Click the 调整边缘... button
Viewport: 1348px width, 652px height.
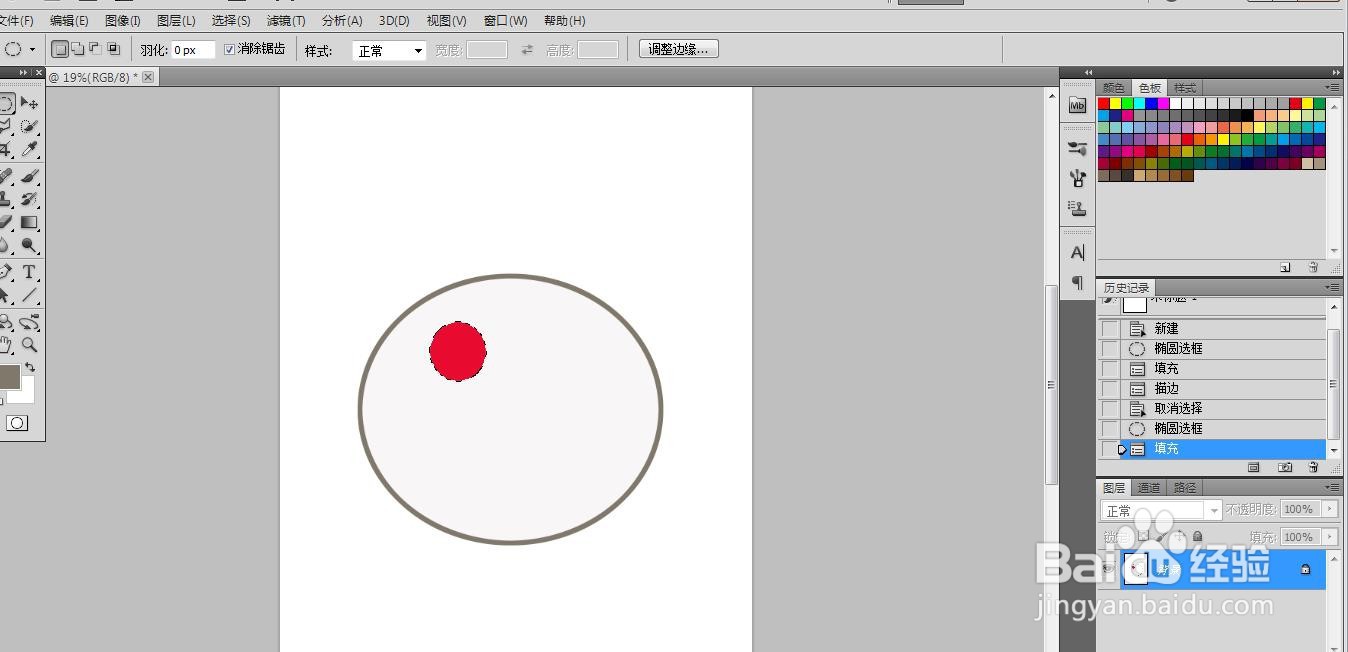point(679,49)
